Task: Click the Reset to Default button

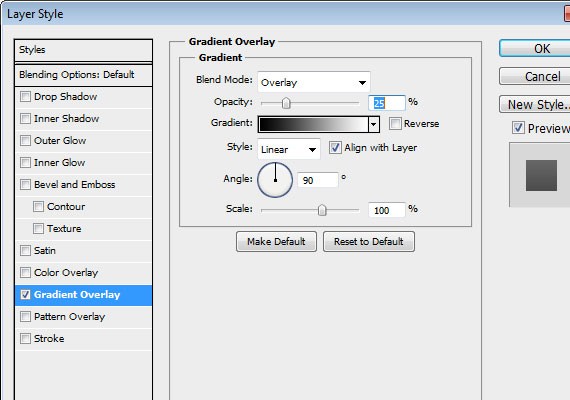Action: click(x=369, y=241)
